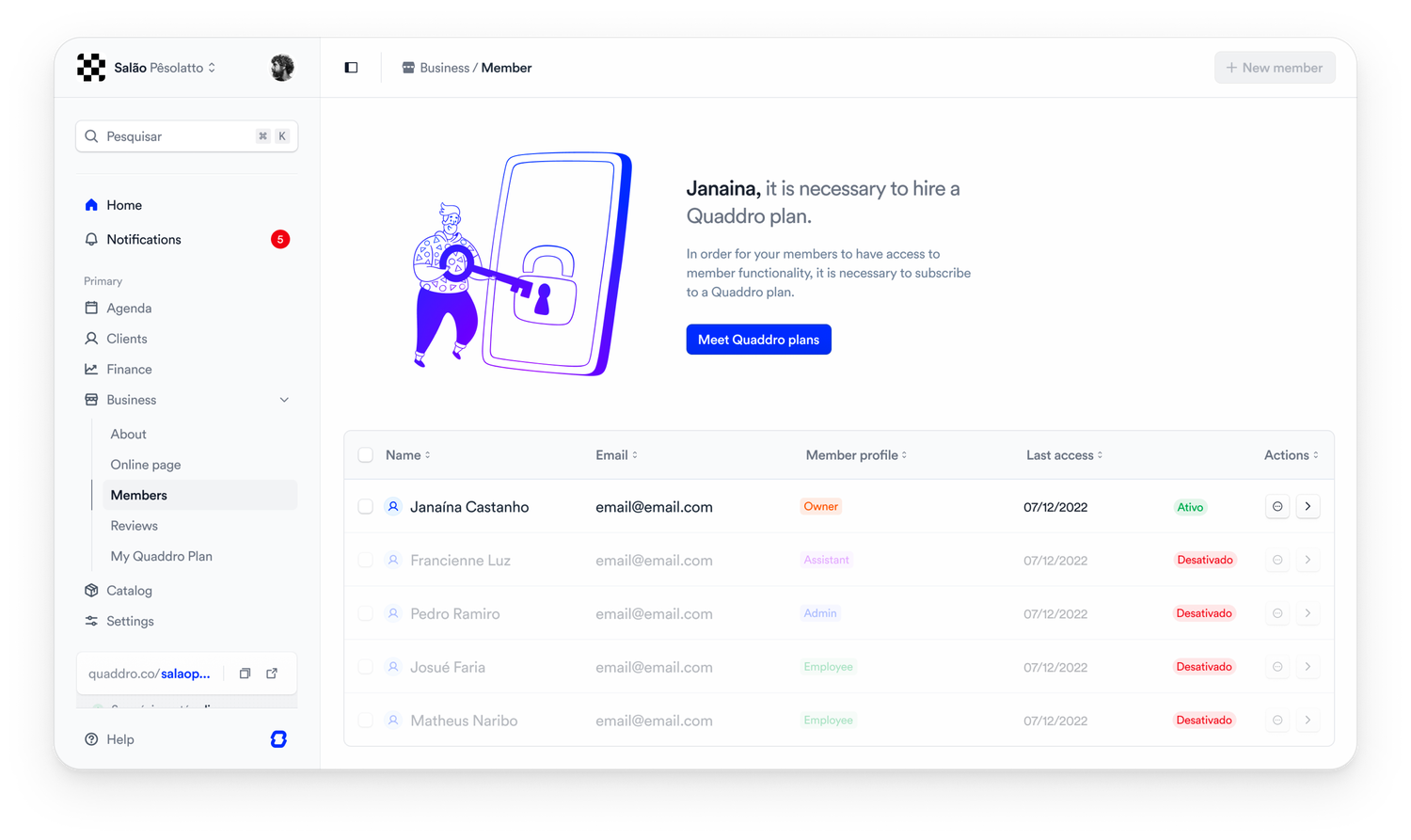The height and width of the screenshot is (840, 1411).
Task: Click the Clients person icon
Action: click(91, 339)
